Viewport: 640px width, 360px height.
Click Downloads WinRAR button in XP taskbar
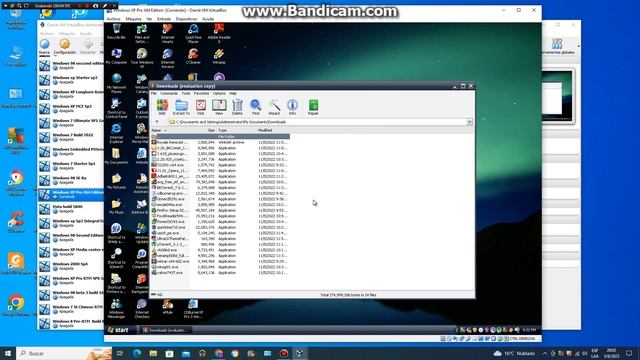pyautogui.click(x=166, y=330)
